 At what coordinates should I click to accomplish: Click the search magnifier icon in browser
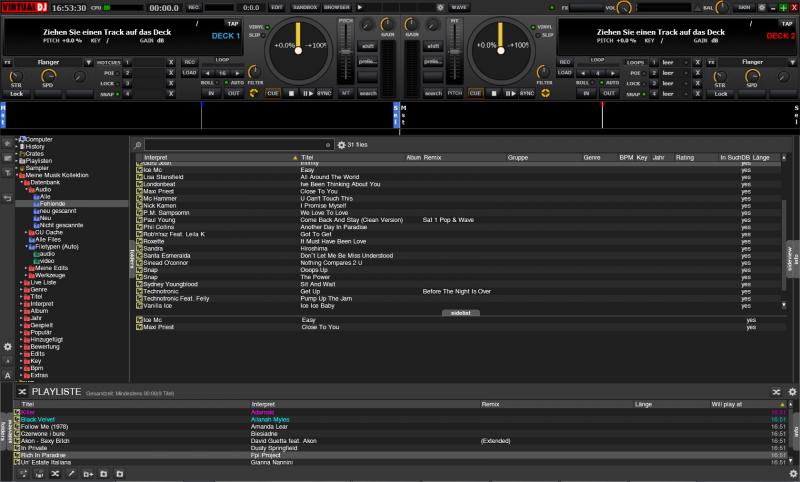pos(138,145)
